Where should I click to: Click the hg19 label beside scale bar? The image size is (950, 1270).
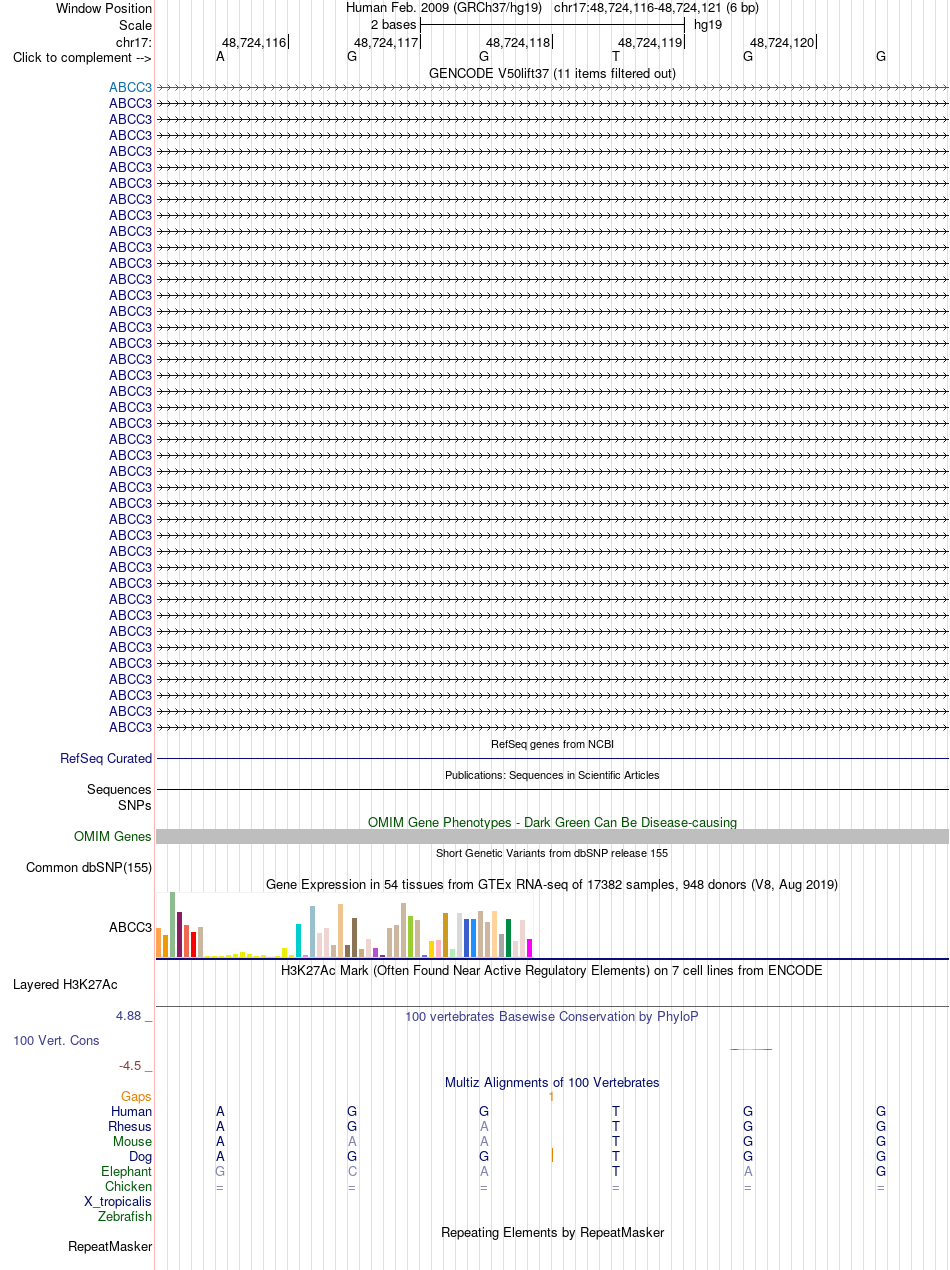pos(708,24)
